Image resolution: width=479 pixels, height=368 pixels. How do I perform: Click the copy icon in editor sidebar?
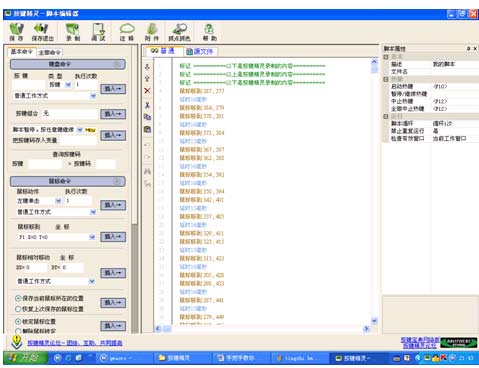(147, 117)
